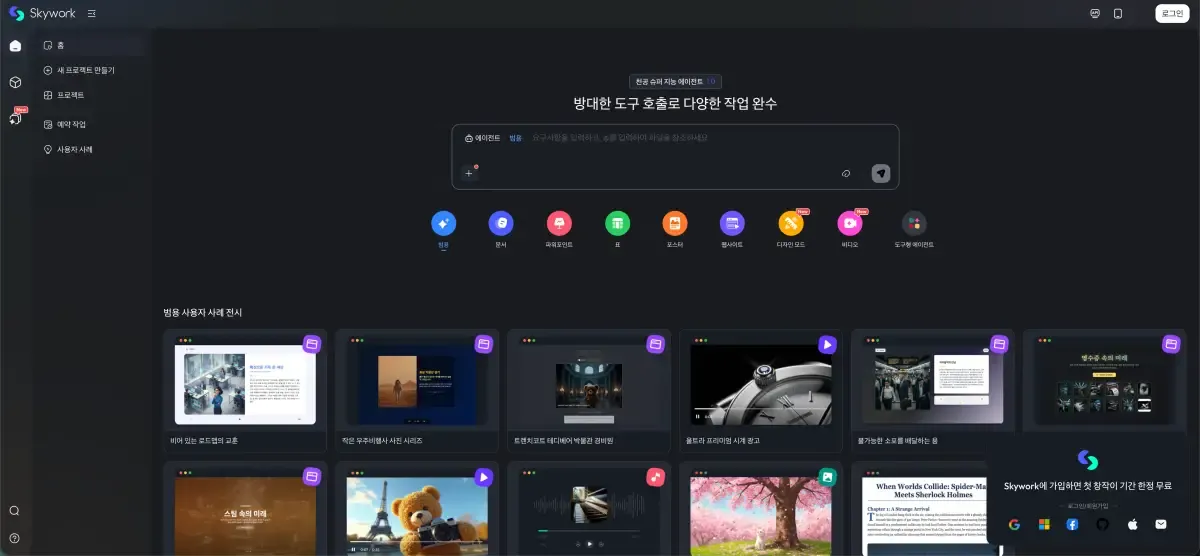Open the 불가능한 소포를 배달하는 용 card

tap(933, 390)
